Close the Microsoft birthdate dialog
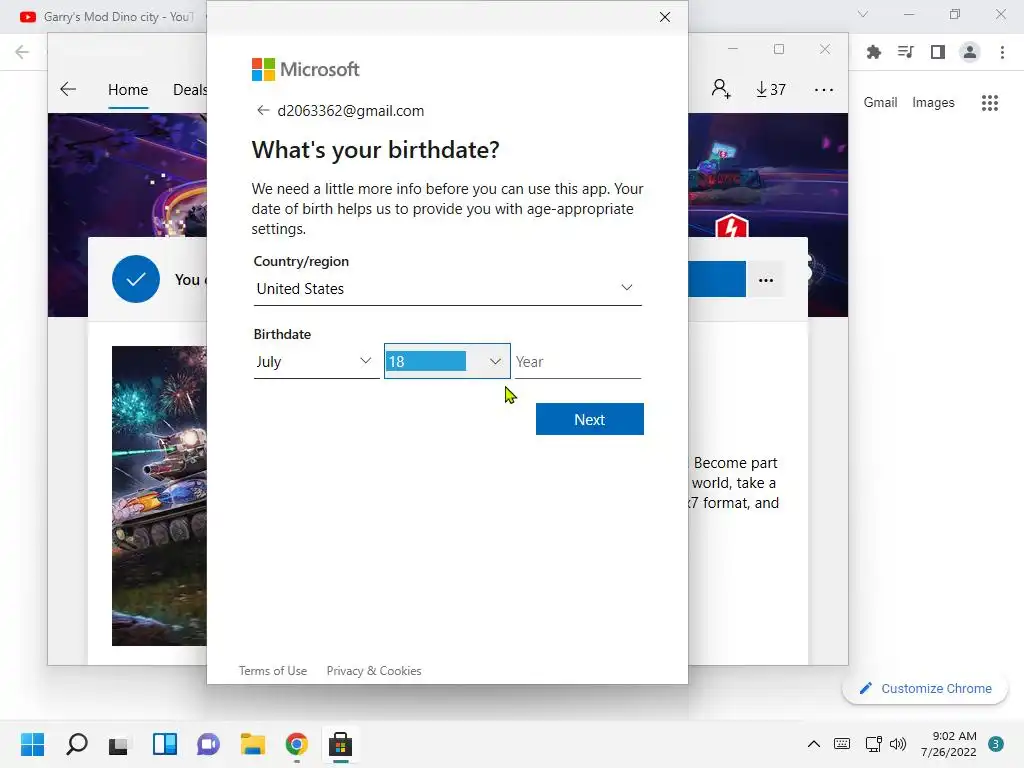 click(665, 17)
